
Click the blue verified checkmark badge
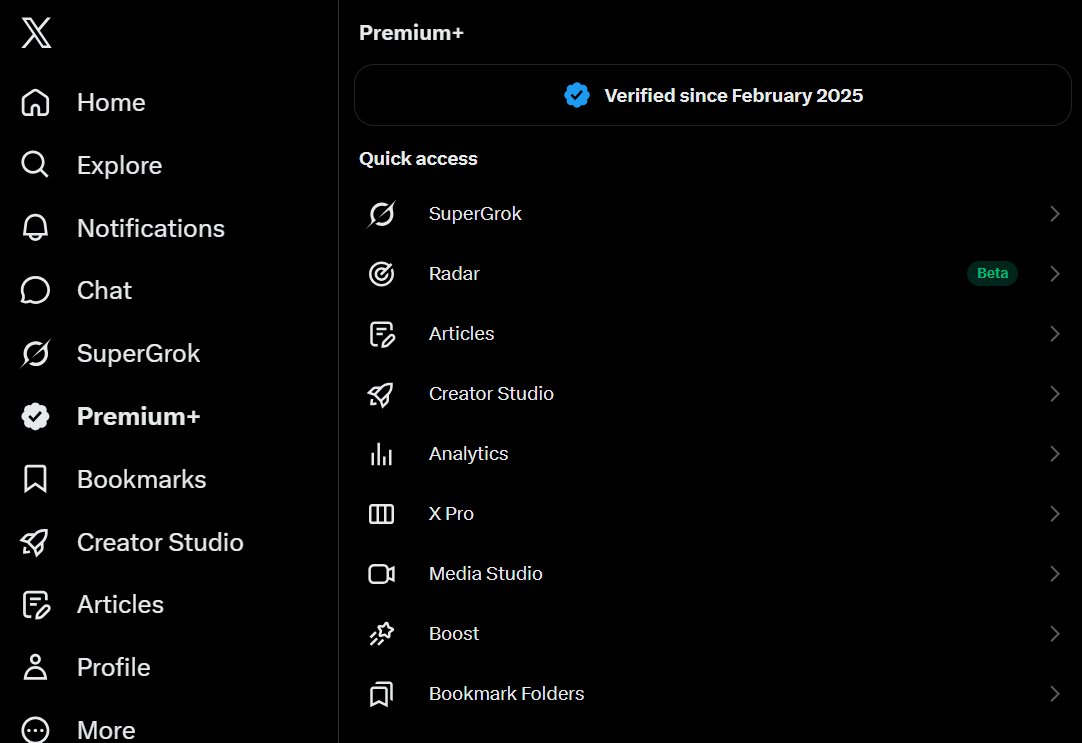(577, 95)
